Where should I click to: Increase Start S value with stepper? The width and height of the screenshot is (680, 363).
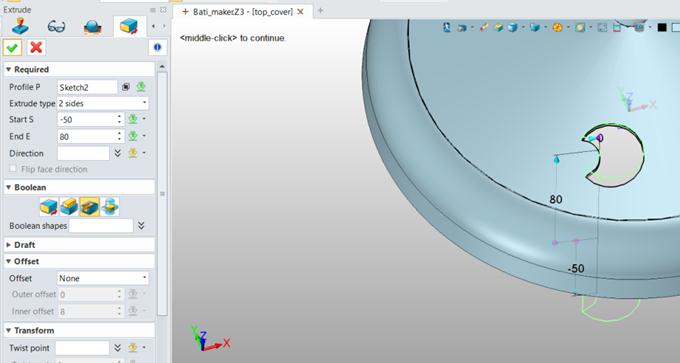click(x=120, y=116)
